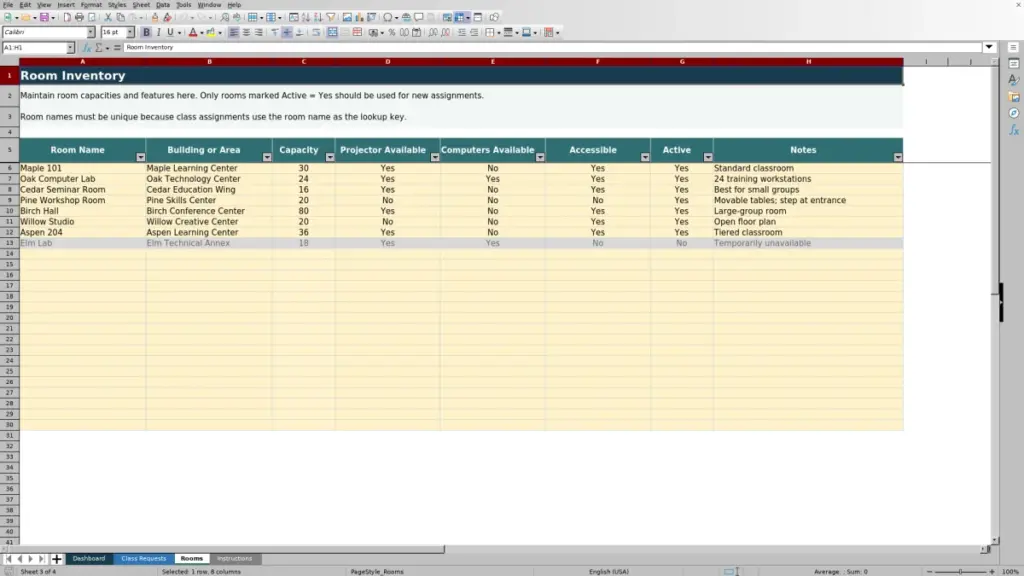Toggle the AutoFilter funnel icon
Viewport: 1024px width, 576px height.
(331, 17)
